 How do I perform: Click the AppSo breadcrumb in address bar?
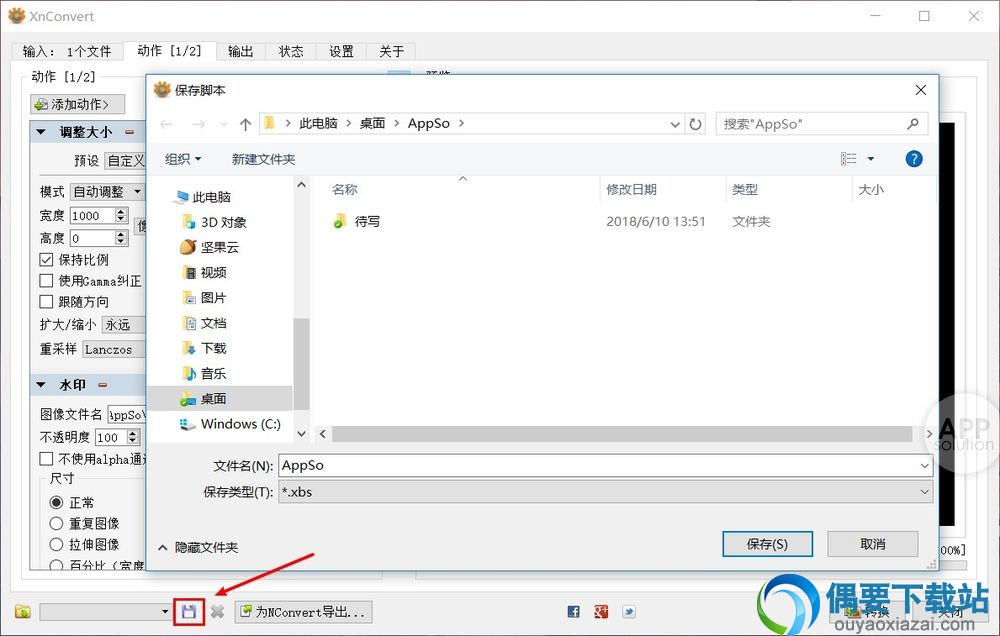(x=429, y=124)
